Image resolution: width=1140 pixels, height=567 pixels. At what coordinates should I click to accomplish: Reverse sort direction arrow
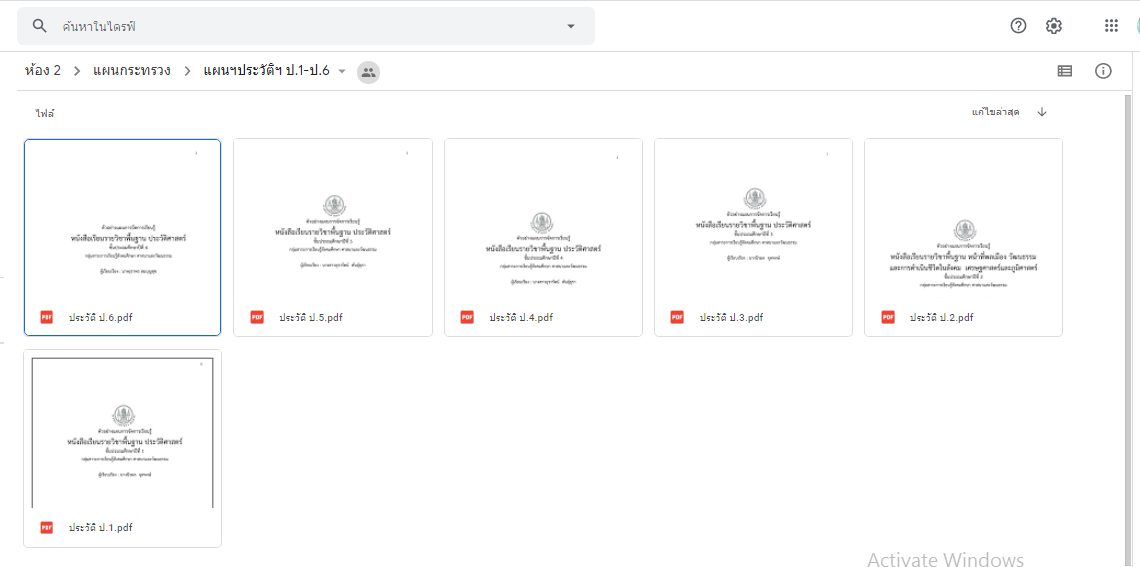click(x=1042, y=112)
